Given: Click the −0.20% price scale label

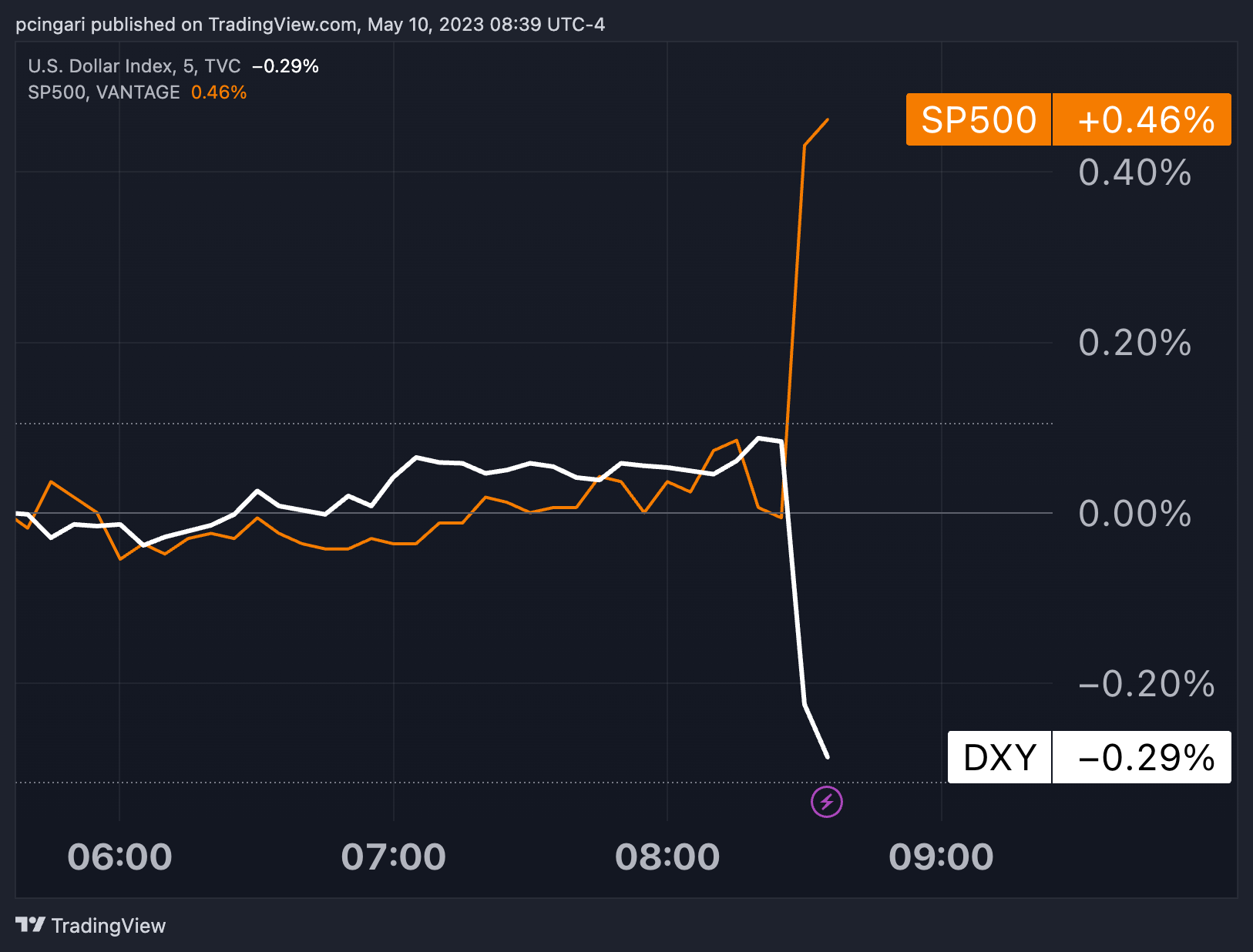Looking at the screenshot, I should click(x=1147, y=683).
